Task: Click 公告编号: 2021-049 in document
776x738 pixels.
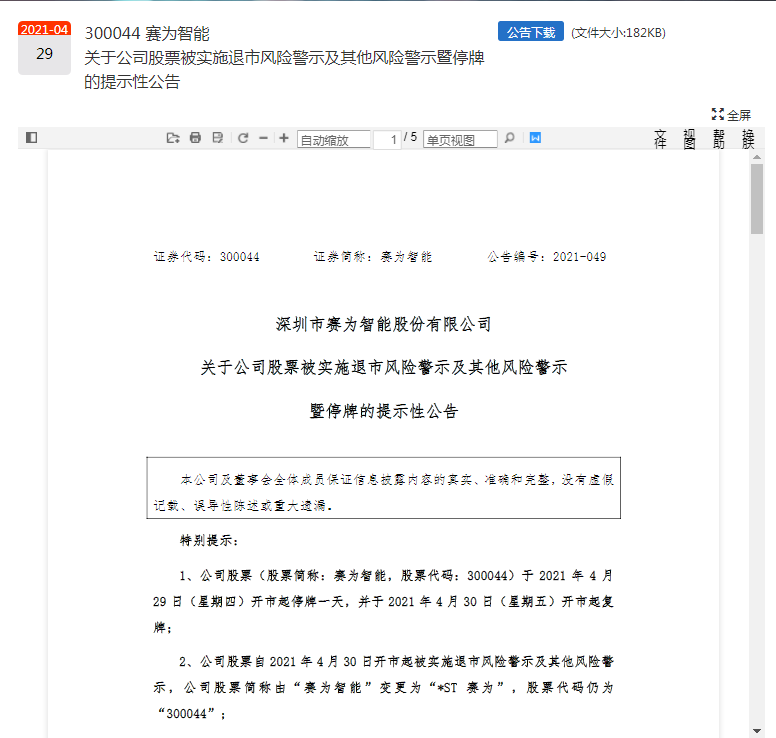Action: 546,256
